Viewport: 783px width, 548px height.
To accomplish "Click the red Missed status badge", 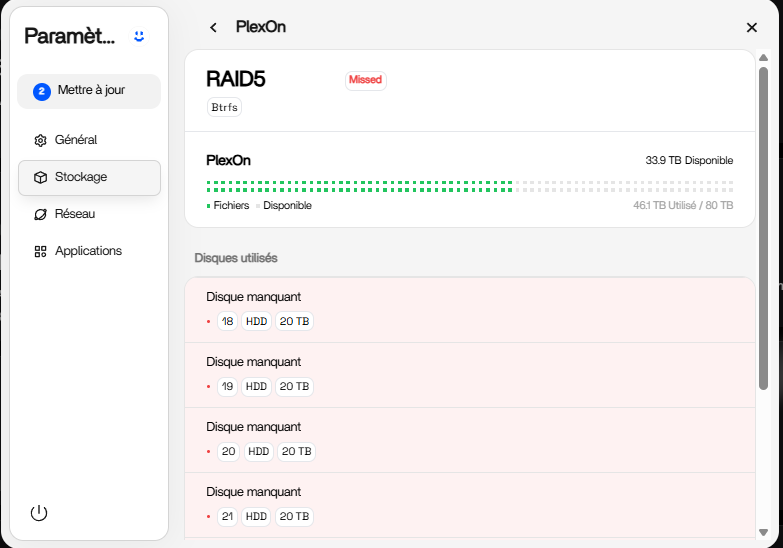I will coord(365,80).
